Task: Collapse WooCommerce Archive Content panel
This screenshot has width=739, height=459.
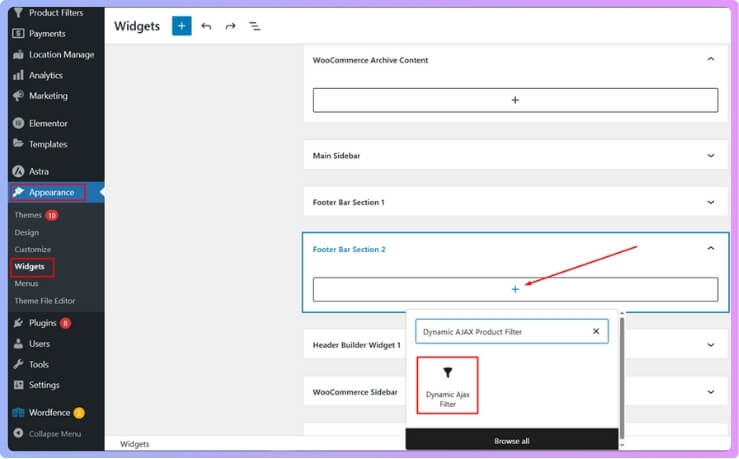Action: point(711,59)
